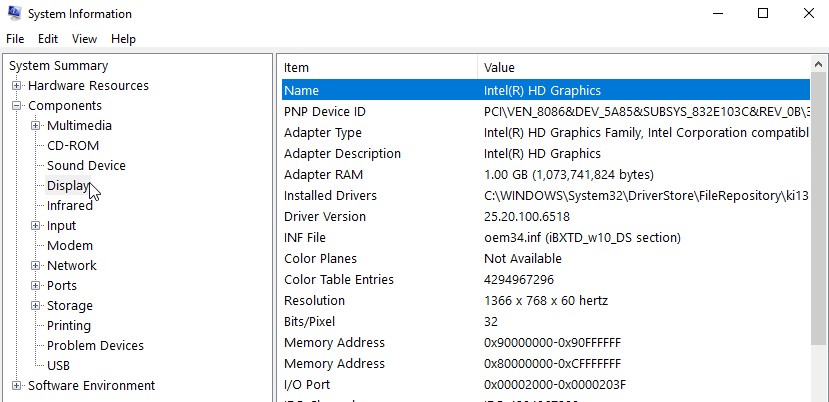Sort by the Value column header
829x402 pixels.
pyautogui.click(x=640, y=67)
